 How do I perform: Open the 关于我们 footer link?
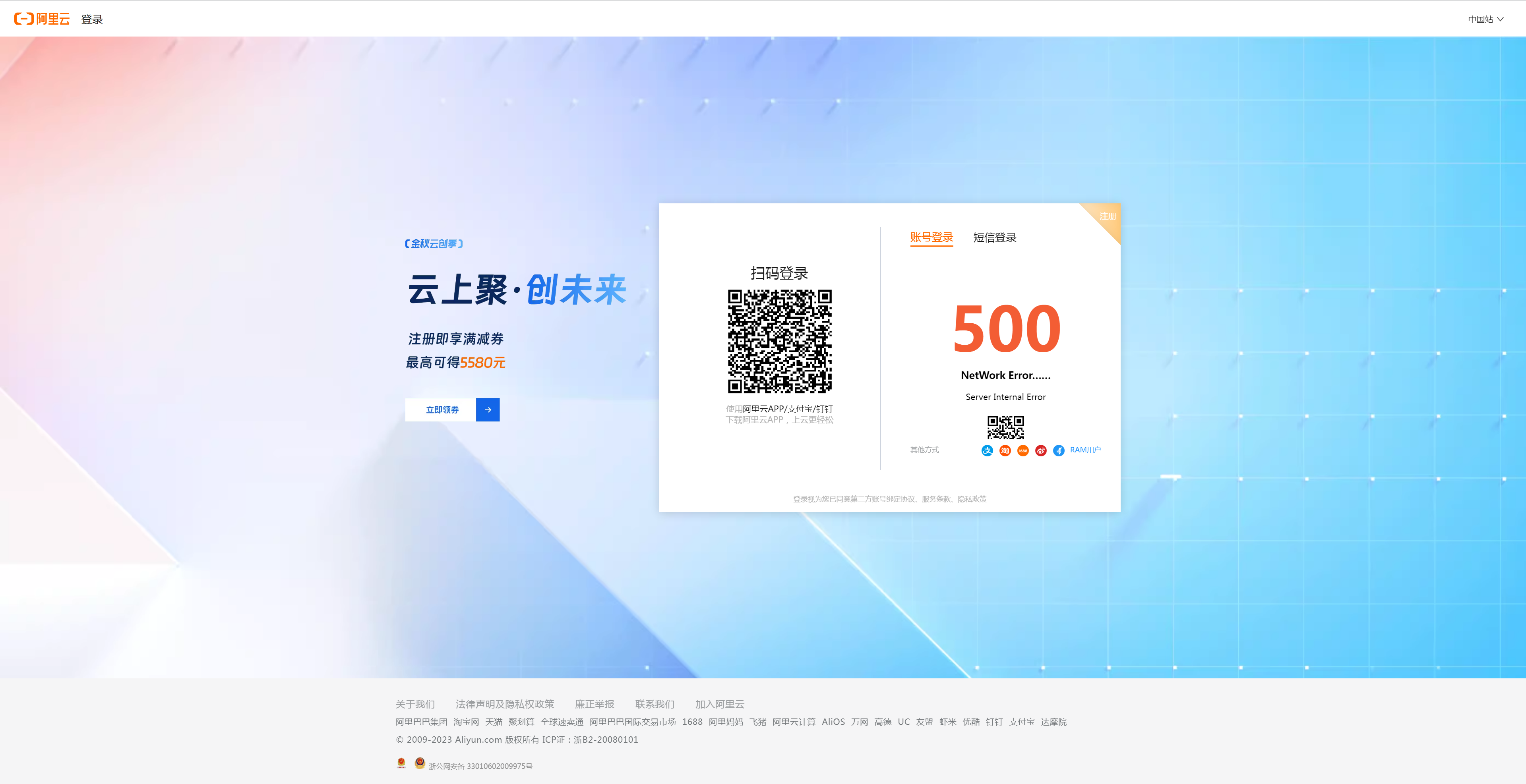414,704
